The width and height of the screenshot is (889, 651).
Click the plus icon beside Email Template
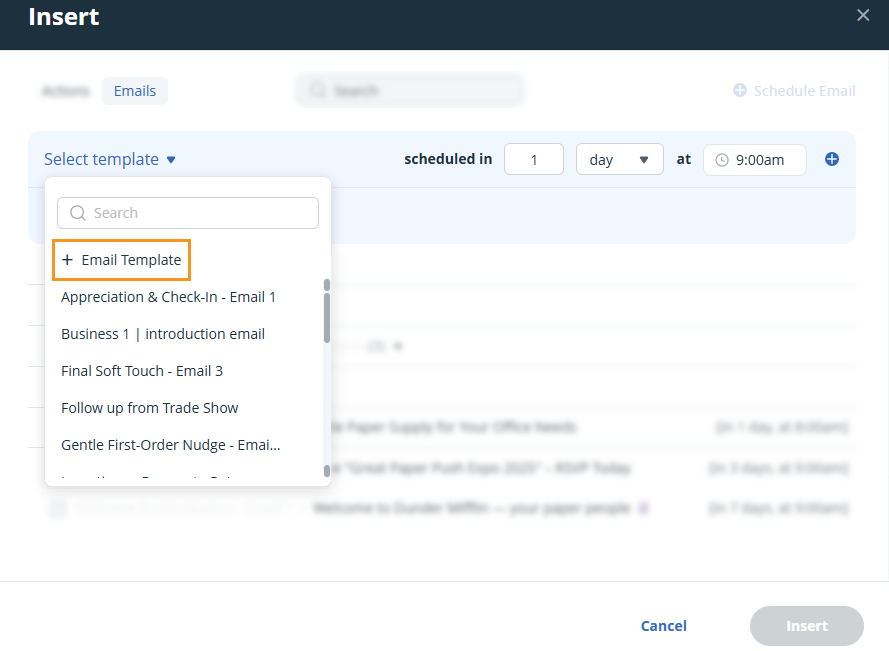pos(67,259)
